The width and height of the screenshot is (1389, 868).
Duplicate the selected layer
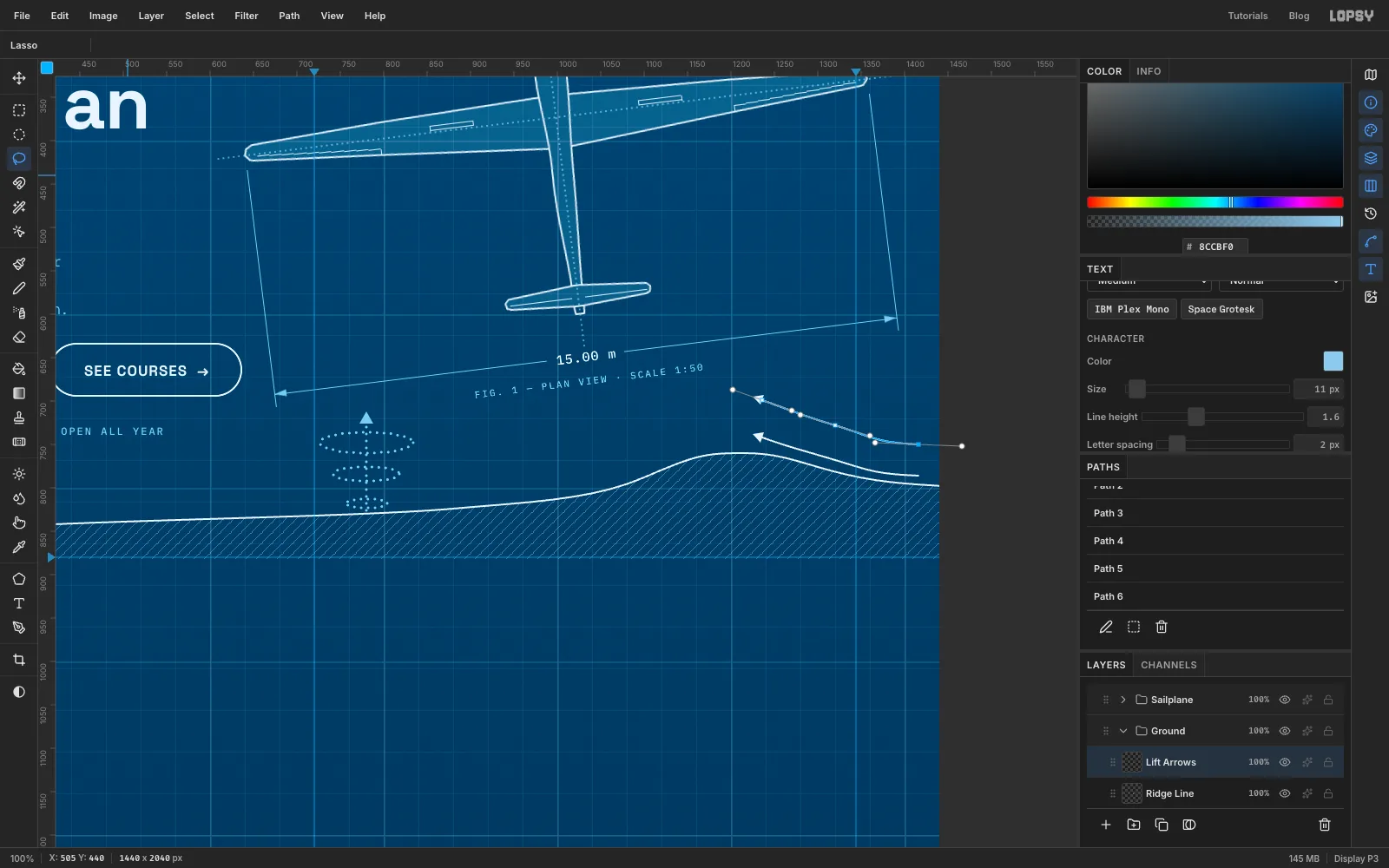pos(1162,825)
